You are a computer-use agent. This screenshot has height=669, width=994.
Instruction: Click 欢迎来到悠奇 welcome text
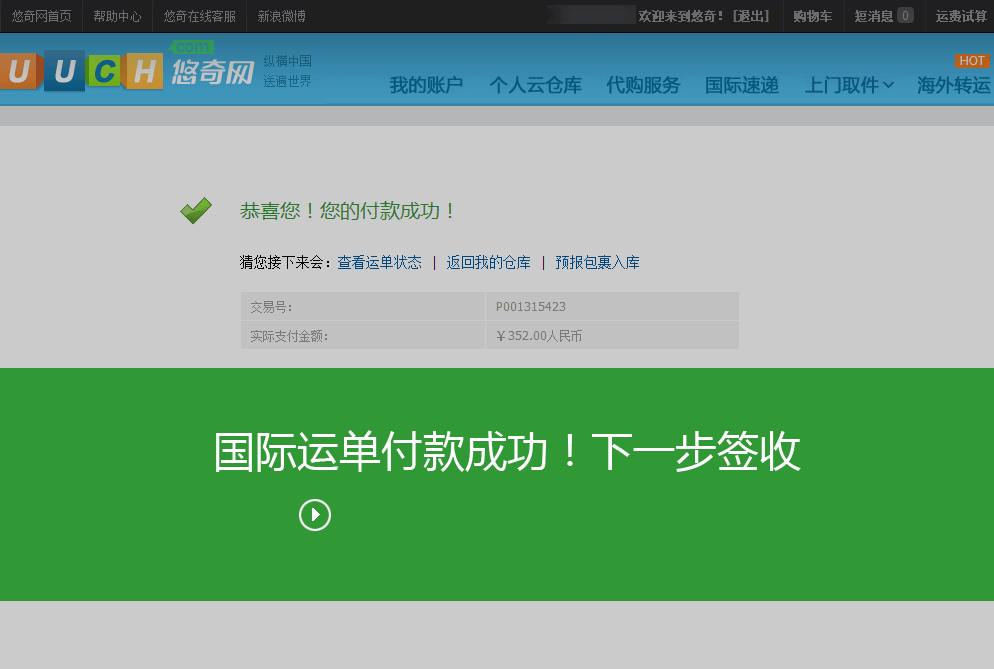(681, 16)
